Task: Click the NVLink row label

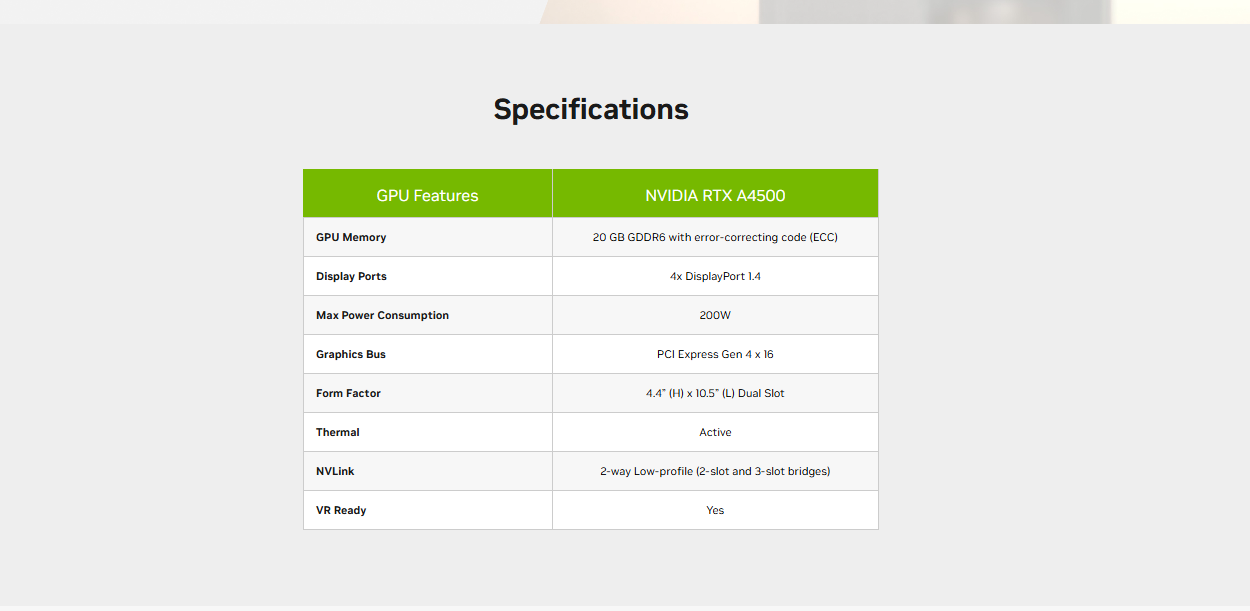Action: (335, 471)
